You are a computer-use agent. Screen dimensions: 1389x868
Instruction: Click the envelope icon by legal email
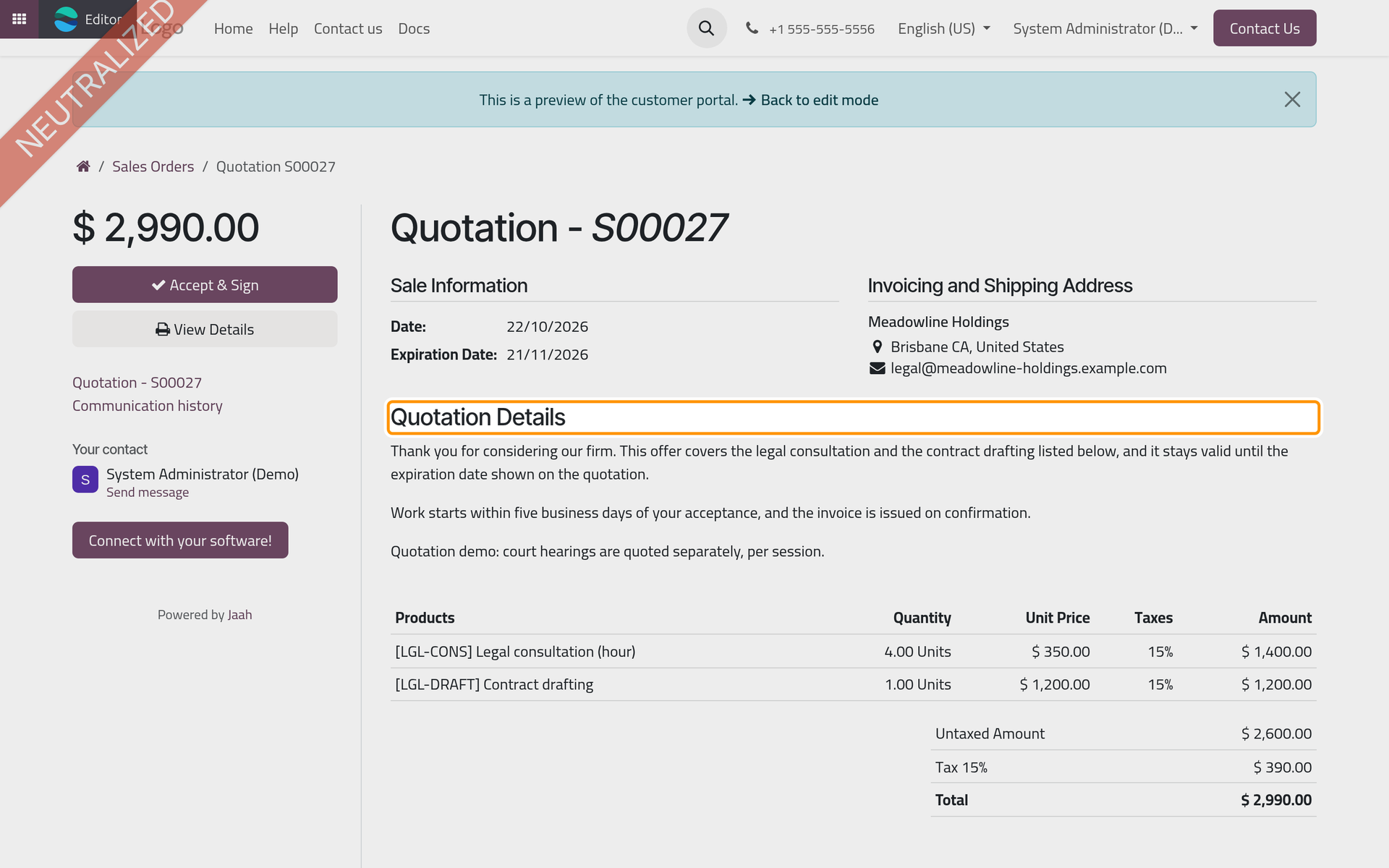877,368
